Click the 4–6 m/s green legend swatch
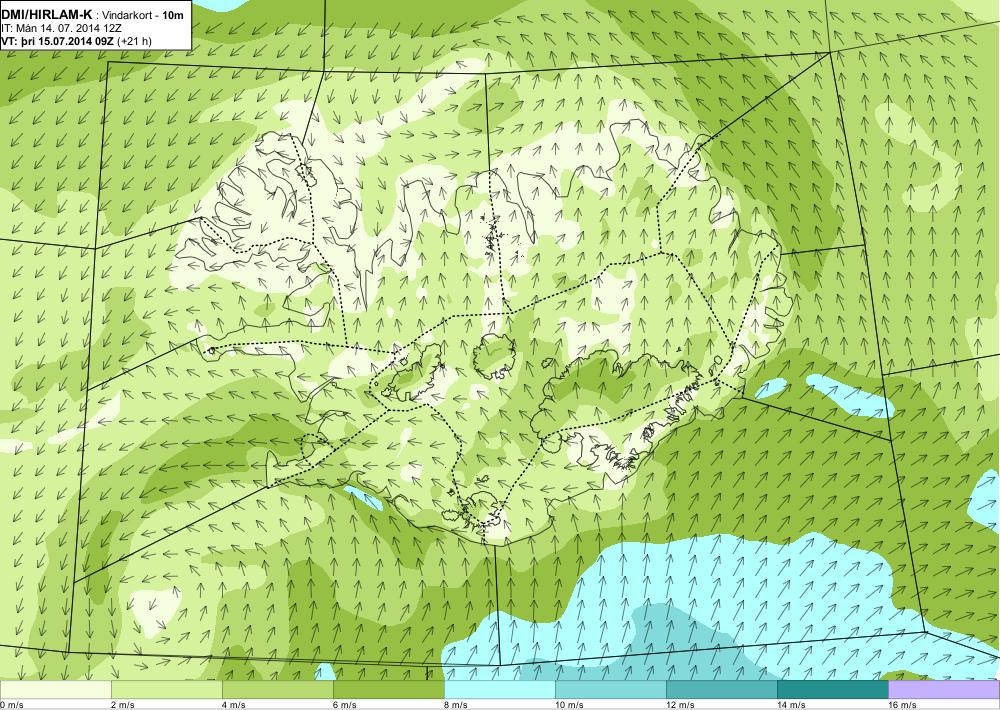1000x710 pixels. pos(277,690)
